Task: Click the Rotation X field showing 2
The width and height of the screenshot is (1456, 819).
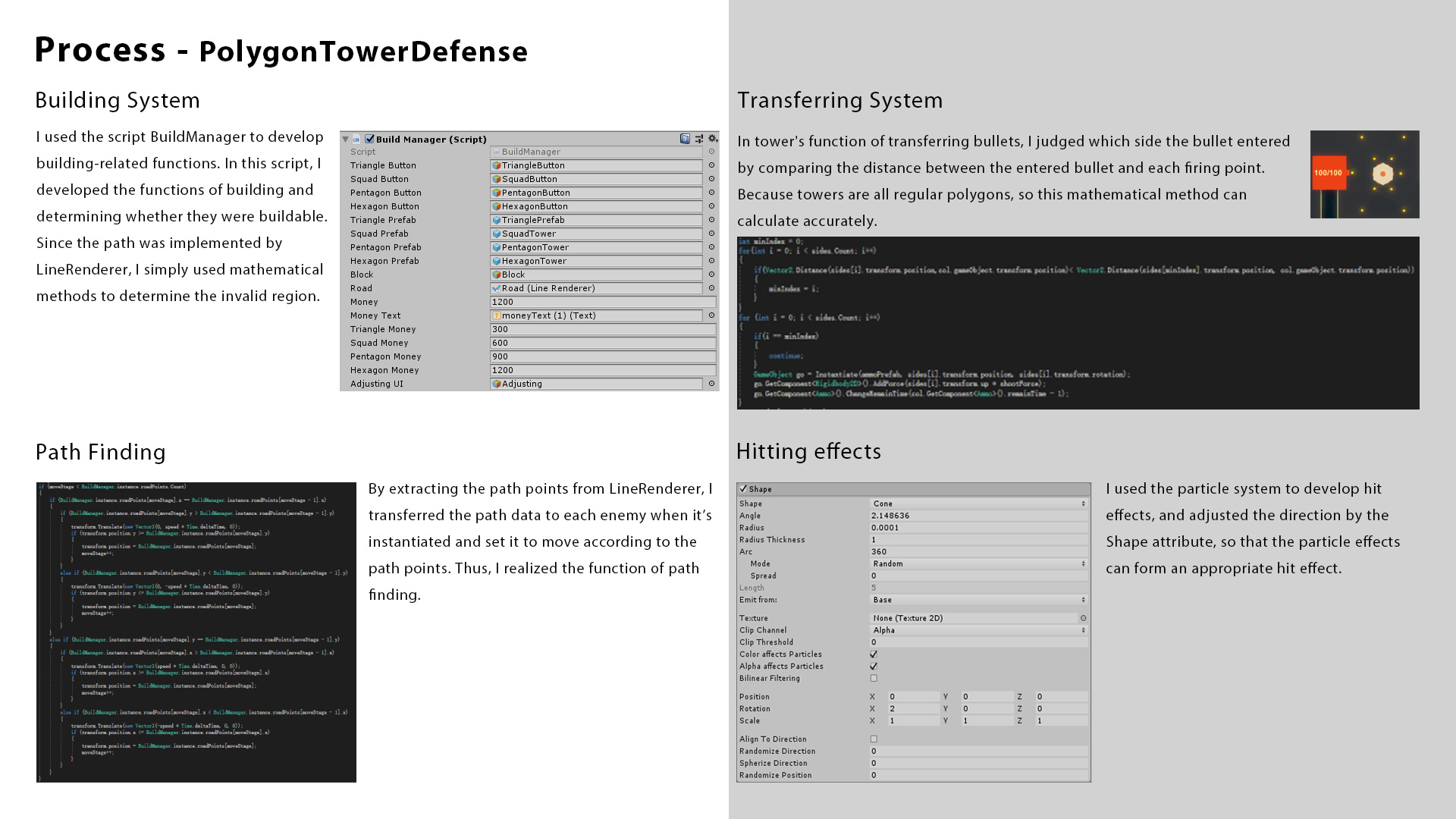Action: 913,709
